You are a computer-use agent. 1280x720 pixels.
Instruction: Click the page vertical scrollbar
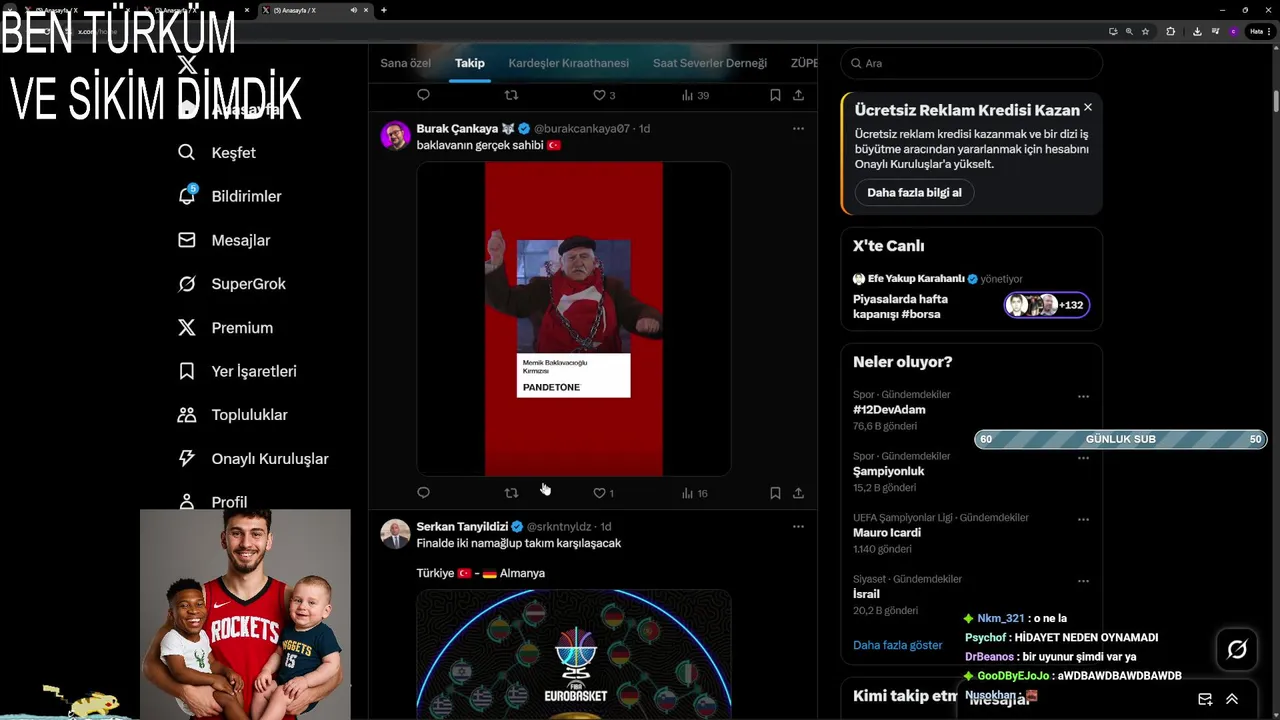tap(1276, 101)
